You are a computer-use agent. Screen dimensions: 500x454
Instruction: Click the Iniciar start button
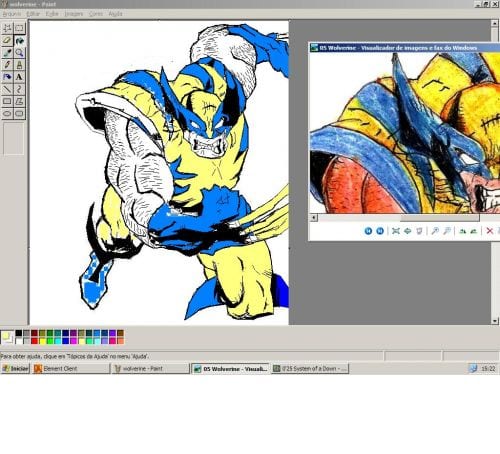(x=15, y=368)
